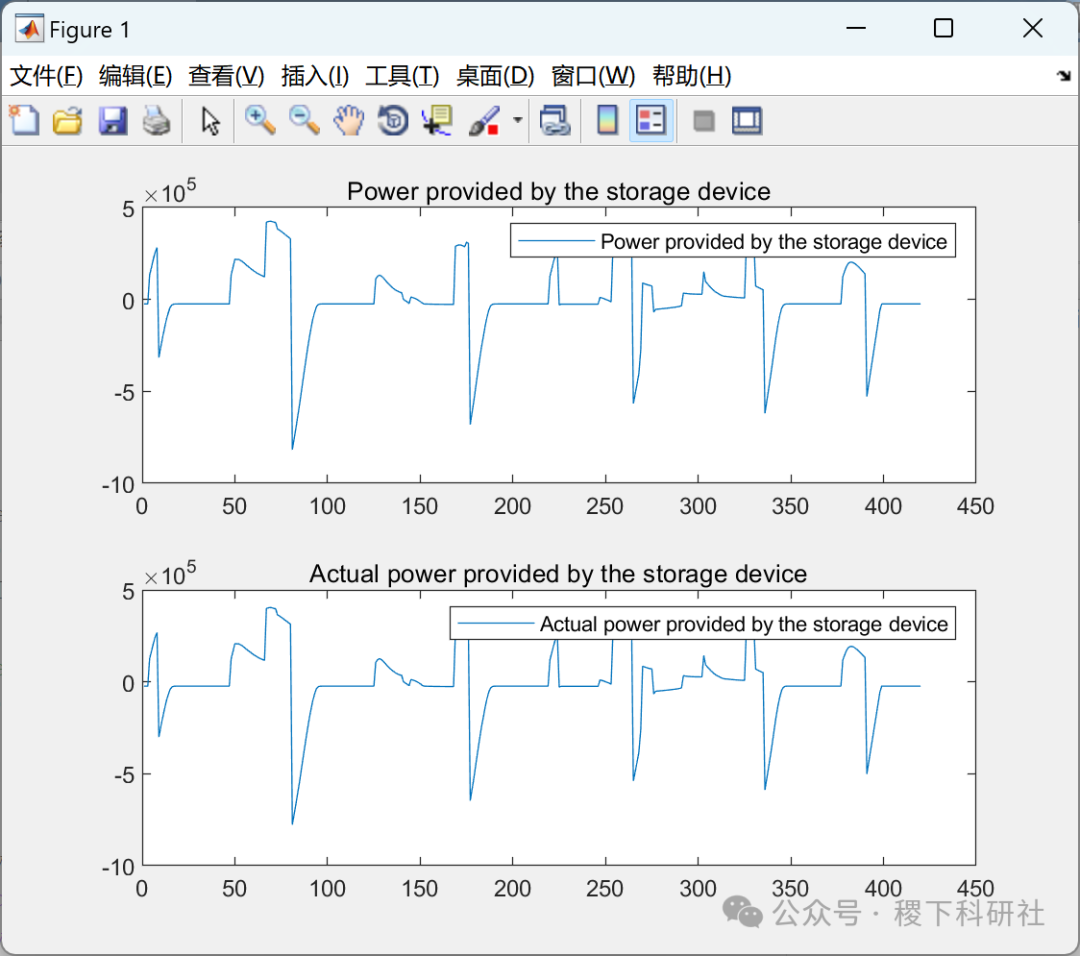1080x956 pixels.
Task: Click the dock figure arrow in the menu bar corner
Action: [1063, 76]
